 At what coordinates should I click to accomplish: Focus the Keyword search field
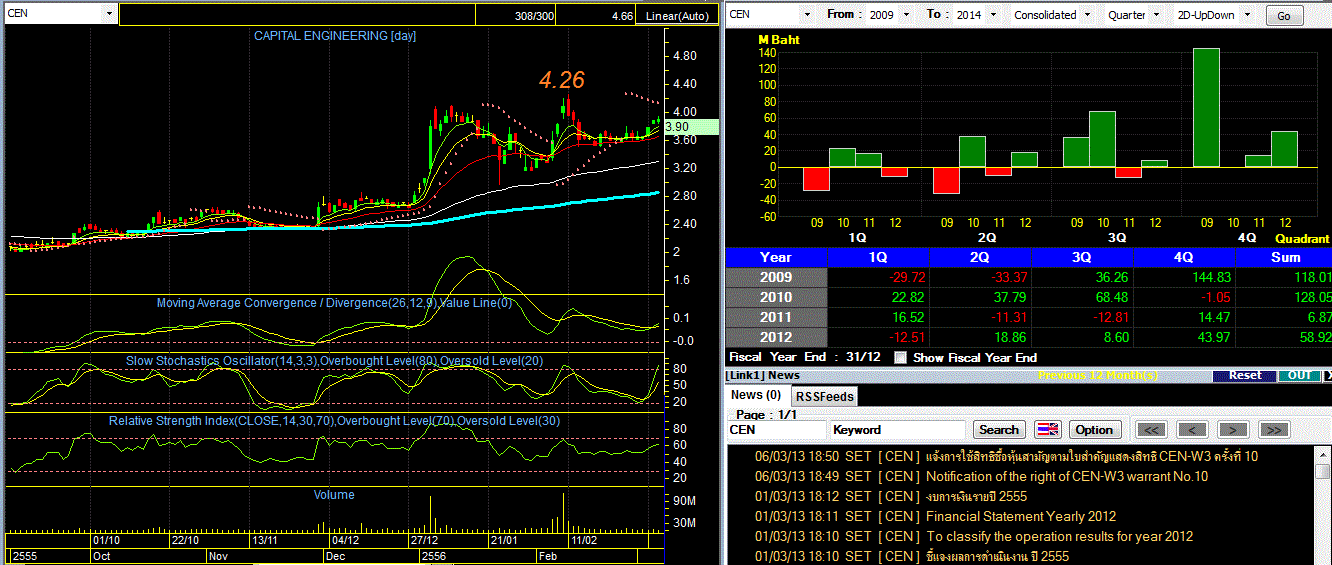(898, 430)
